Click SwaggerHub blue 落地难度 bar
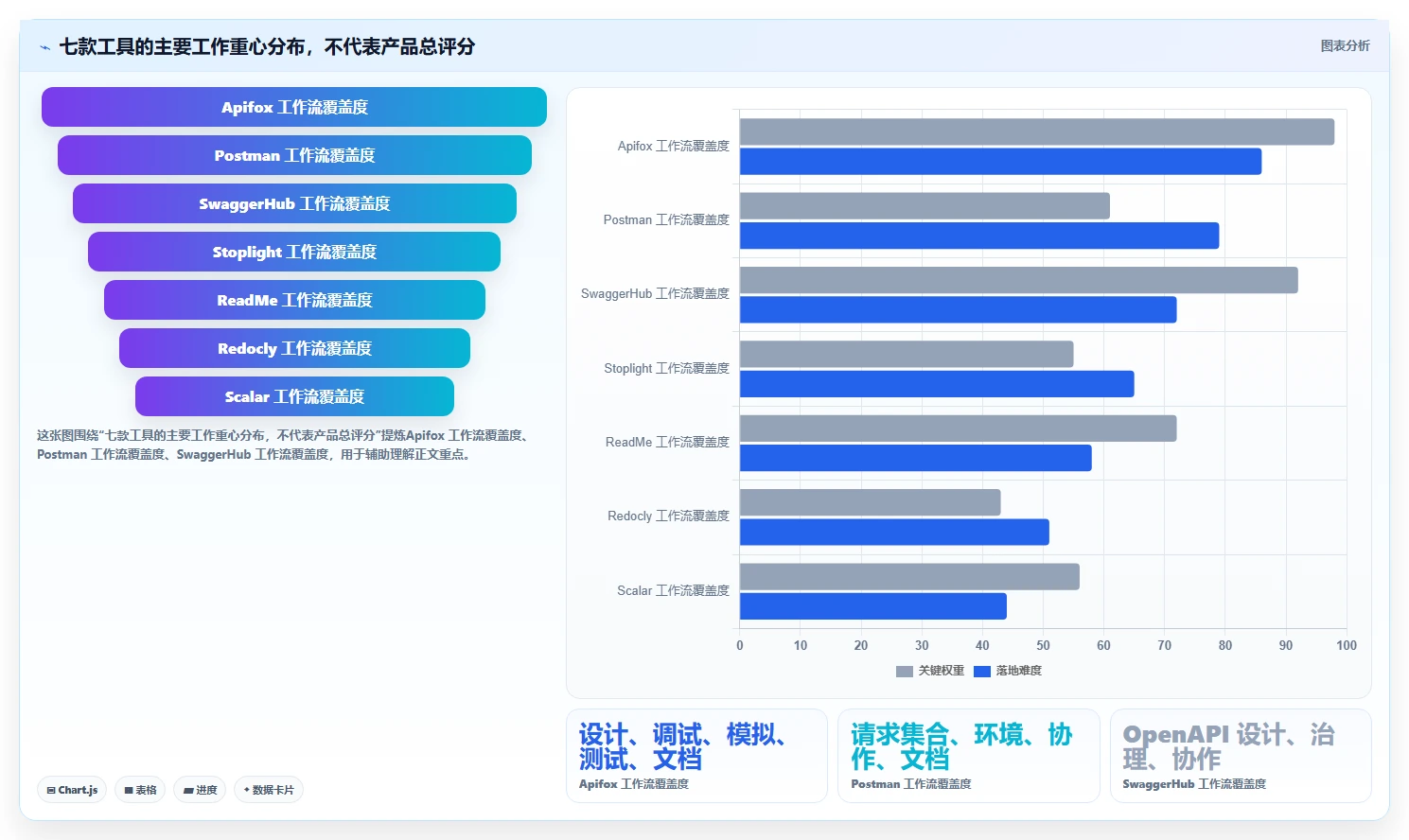The width and height of the screenshot is (1409, 840). tap(958, 309)
